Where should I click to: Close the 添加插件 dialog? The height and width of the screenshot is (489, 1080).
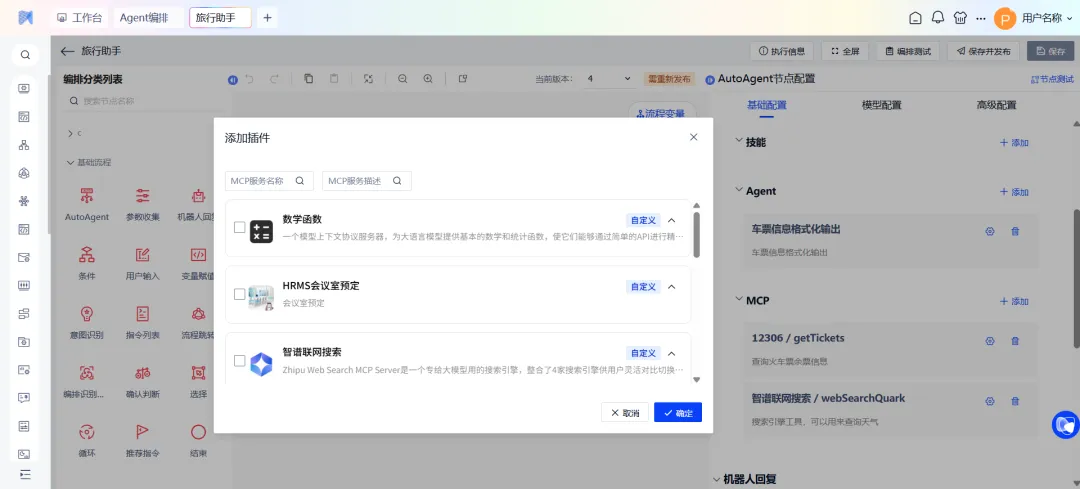[694, 137]
